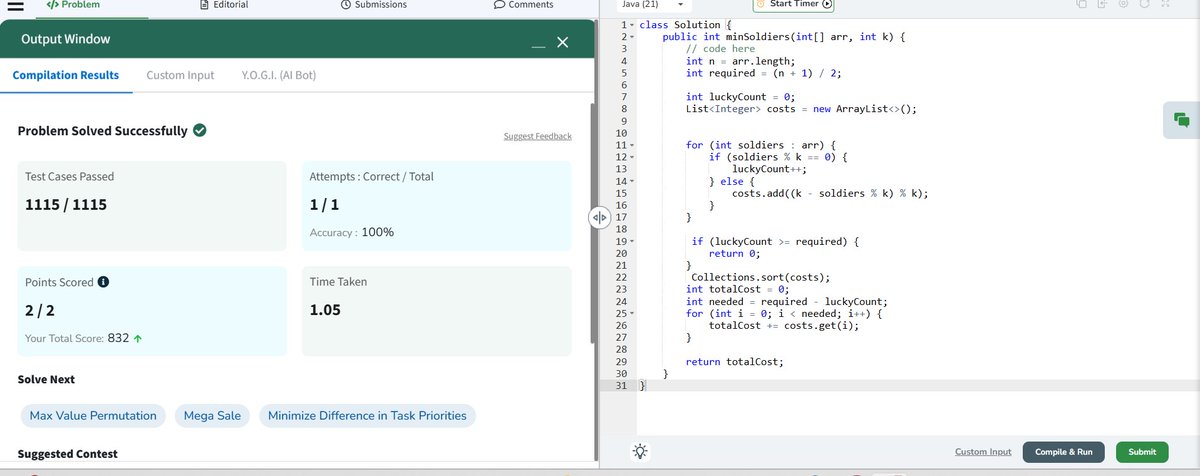Viewport: 1200px width, 476px height.
Task: Collapse the for loop fold at line 25
Action: click(632, 314)
